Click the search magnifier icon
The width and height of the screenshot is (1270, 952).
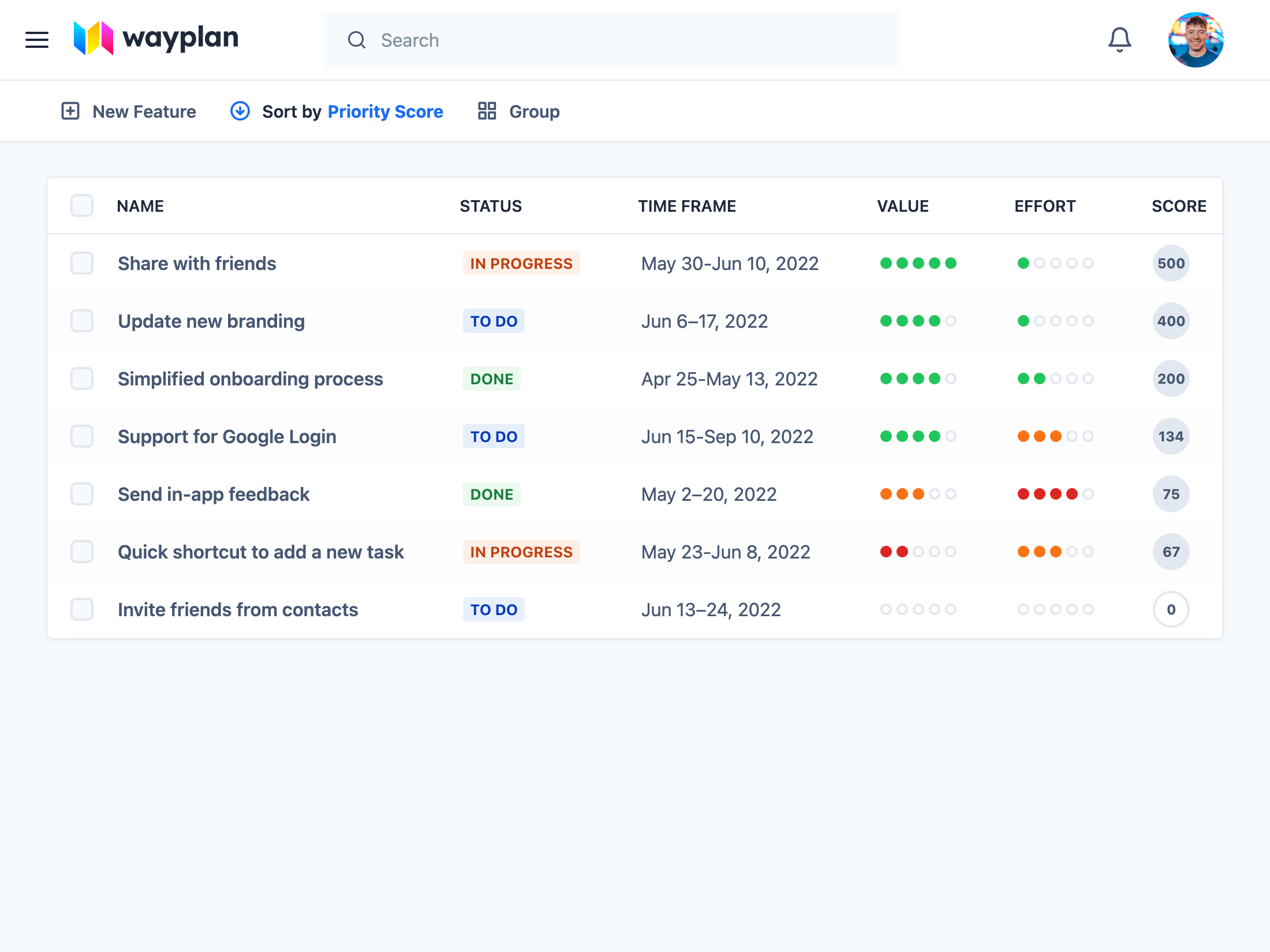point(357,40)
